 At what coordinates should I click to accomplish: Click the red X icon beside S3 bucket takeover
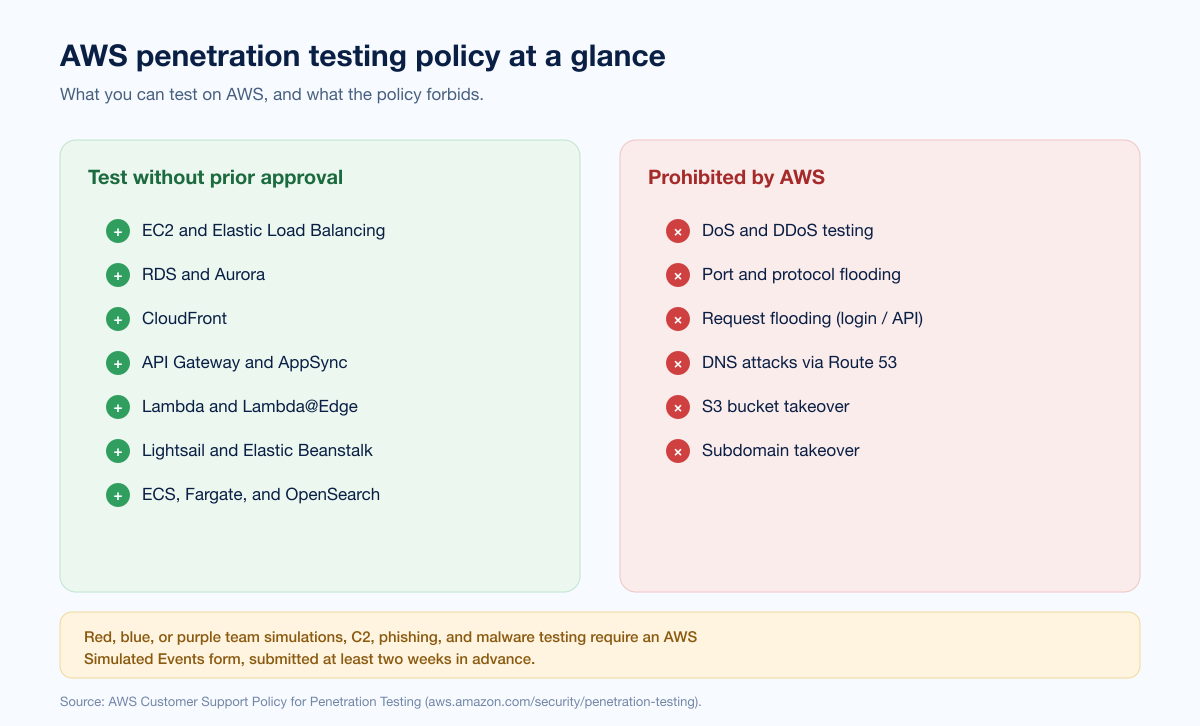pyautogui.click(x=678, y=407)
